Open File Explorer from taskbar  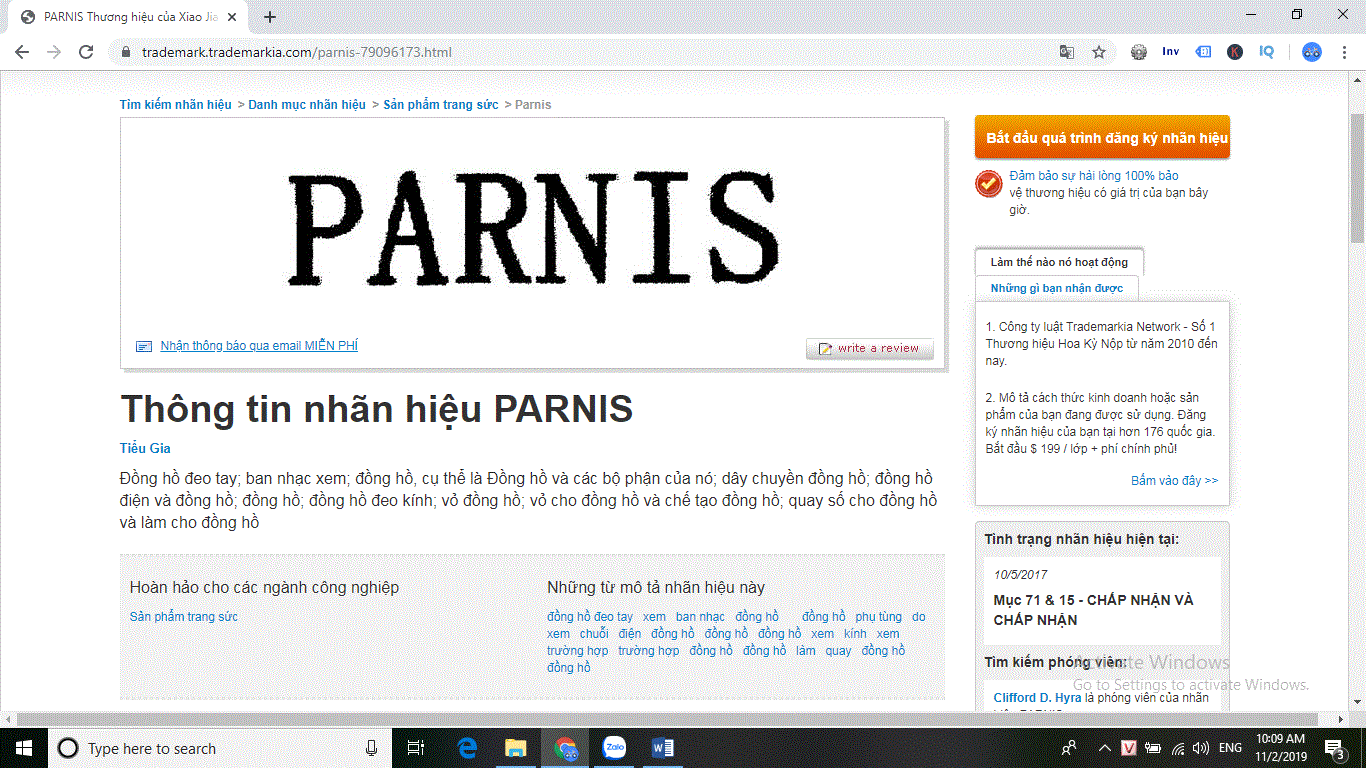pyautogui.click(x=515, y=748)
